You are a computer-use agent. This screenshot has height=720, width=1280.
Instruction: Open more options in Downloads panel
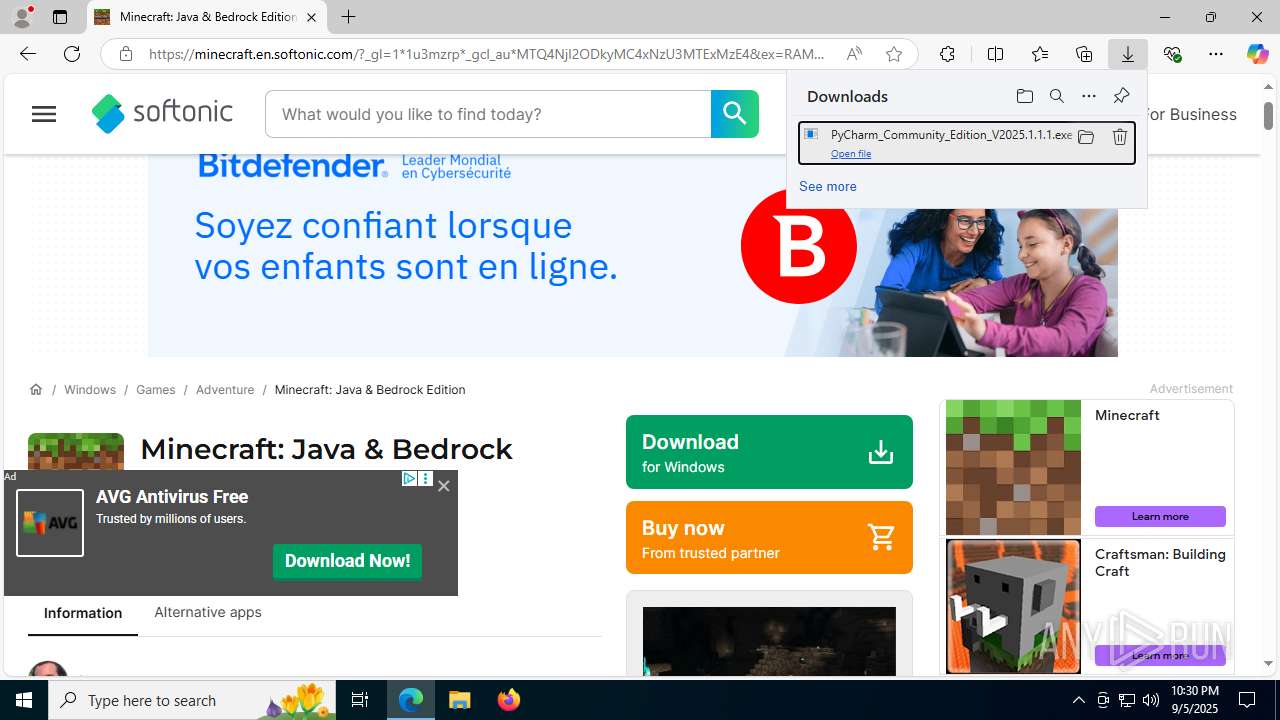1089,96
